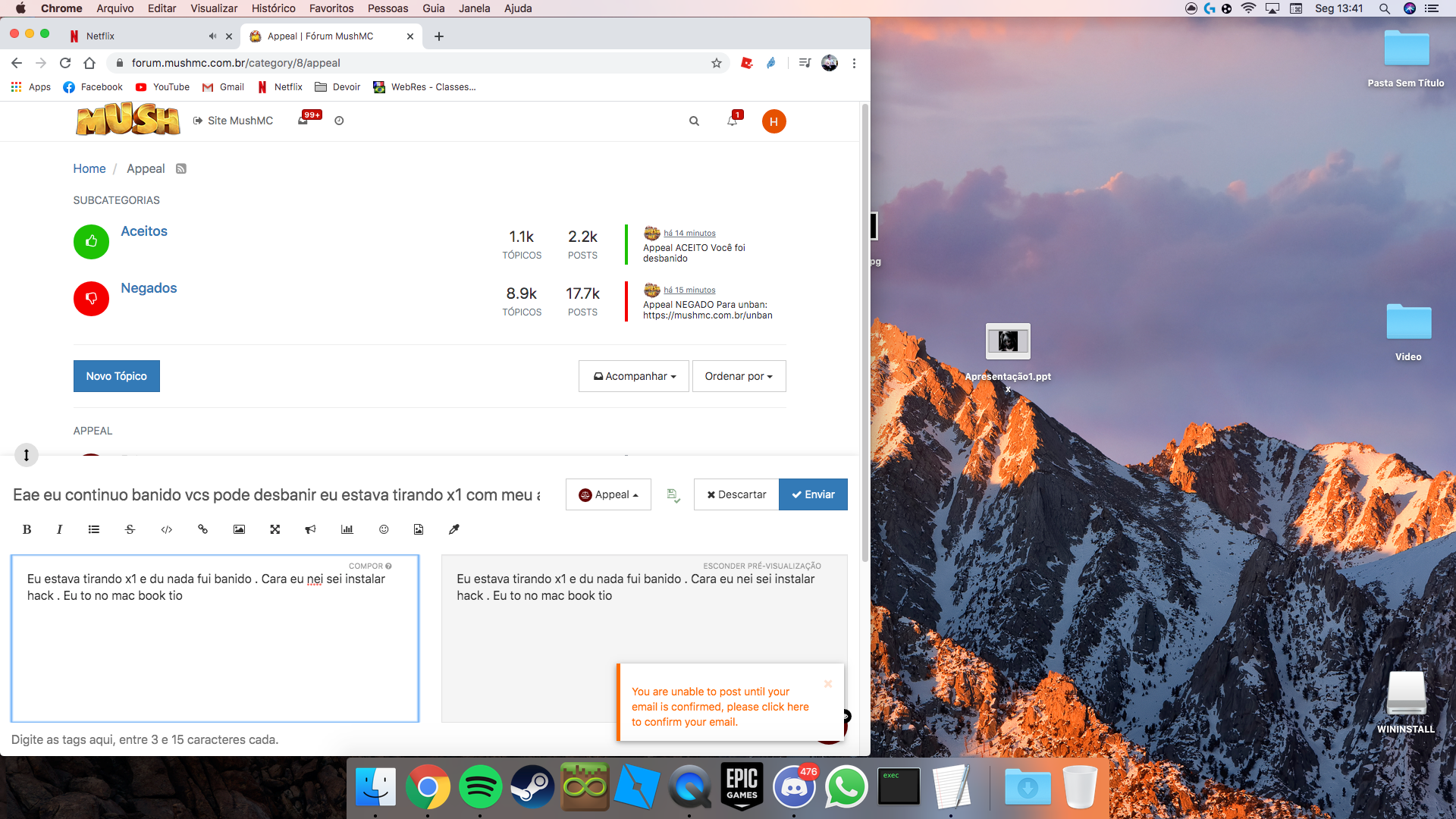Click the Enviar submit button

[x=813, y=494]
